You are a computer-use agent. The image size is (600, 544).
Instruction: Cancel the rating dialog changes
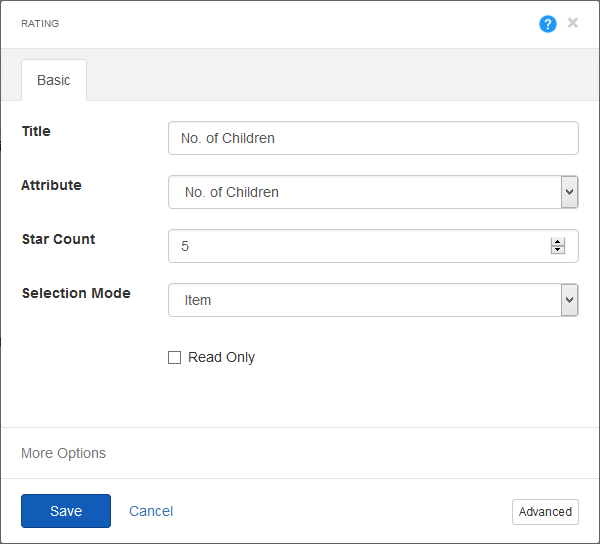[151, 511]
